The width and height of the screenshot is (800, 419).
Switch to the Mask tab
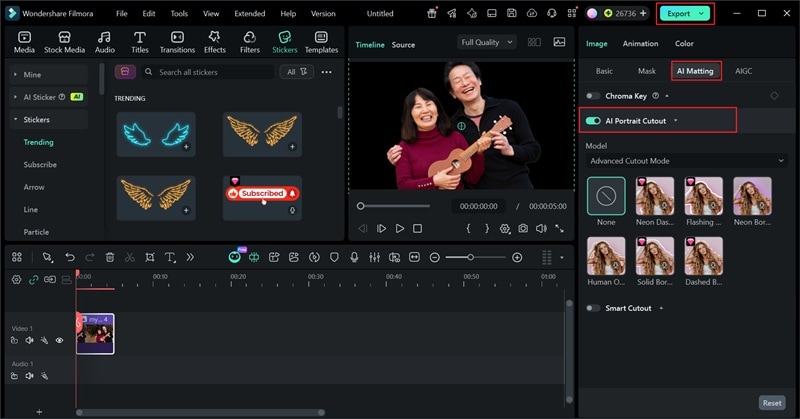pyautogui.click(x=647, y=71)
